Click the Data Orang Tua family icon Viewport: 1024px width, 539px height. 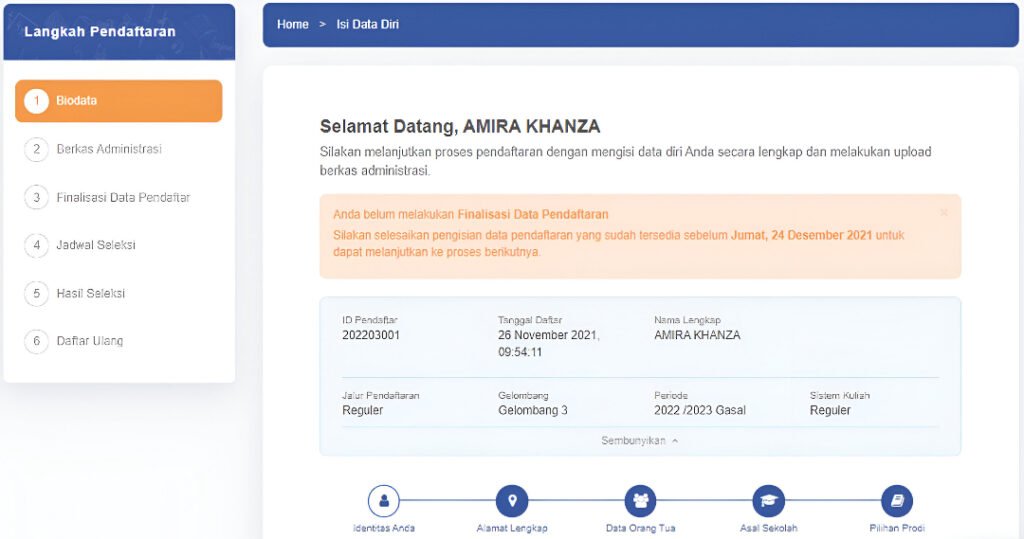[x=640, y=500]
